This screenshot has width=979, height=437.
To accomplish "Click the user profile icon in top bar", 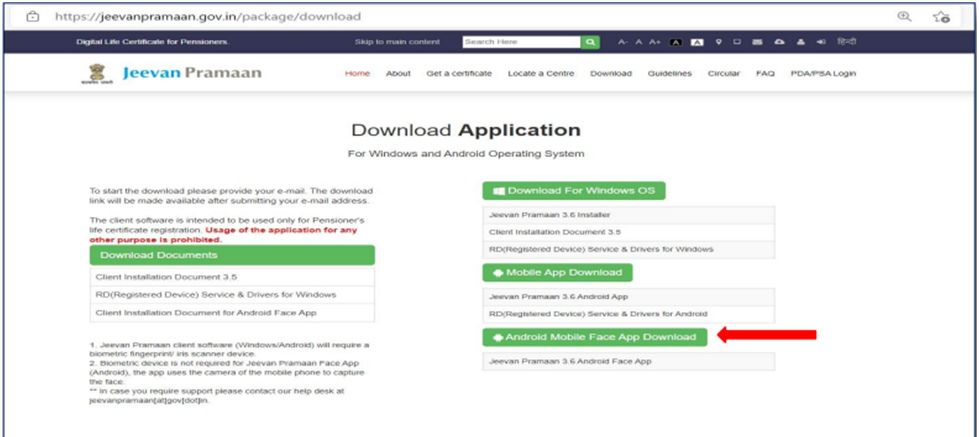I will [x=800, y=42].
